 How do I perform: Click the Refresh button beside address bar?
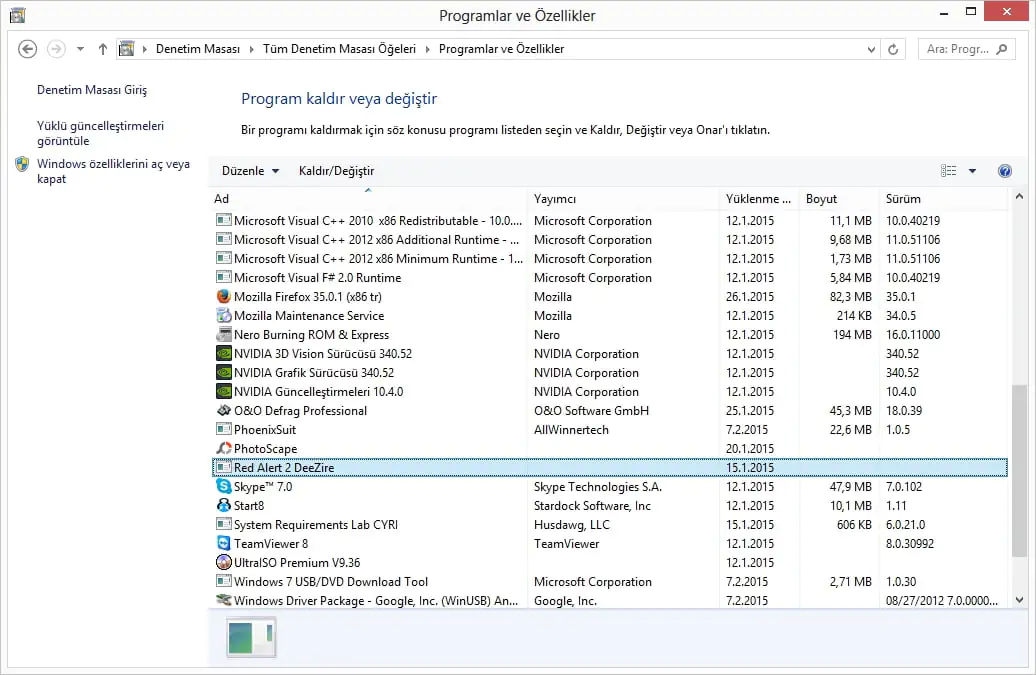(x=893, y=49)
